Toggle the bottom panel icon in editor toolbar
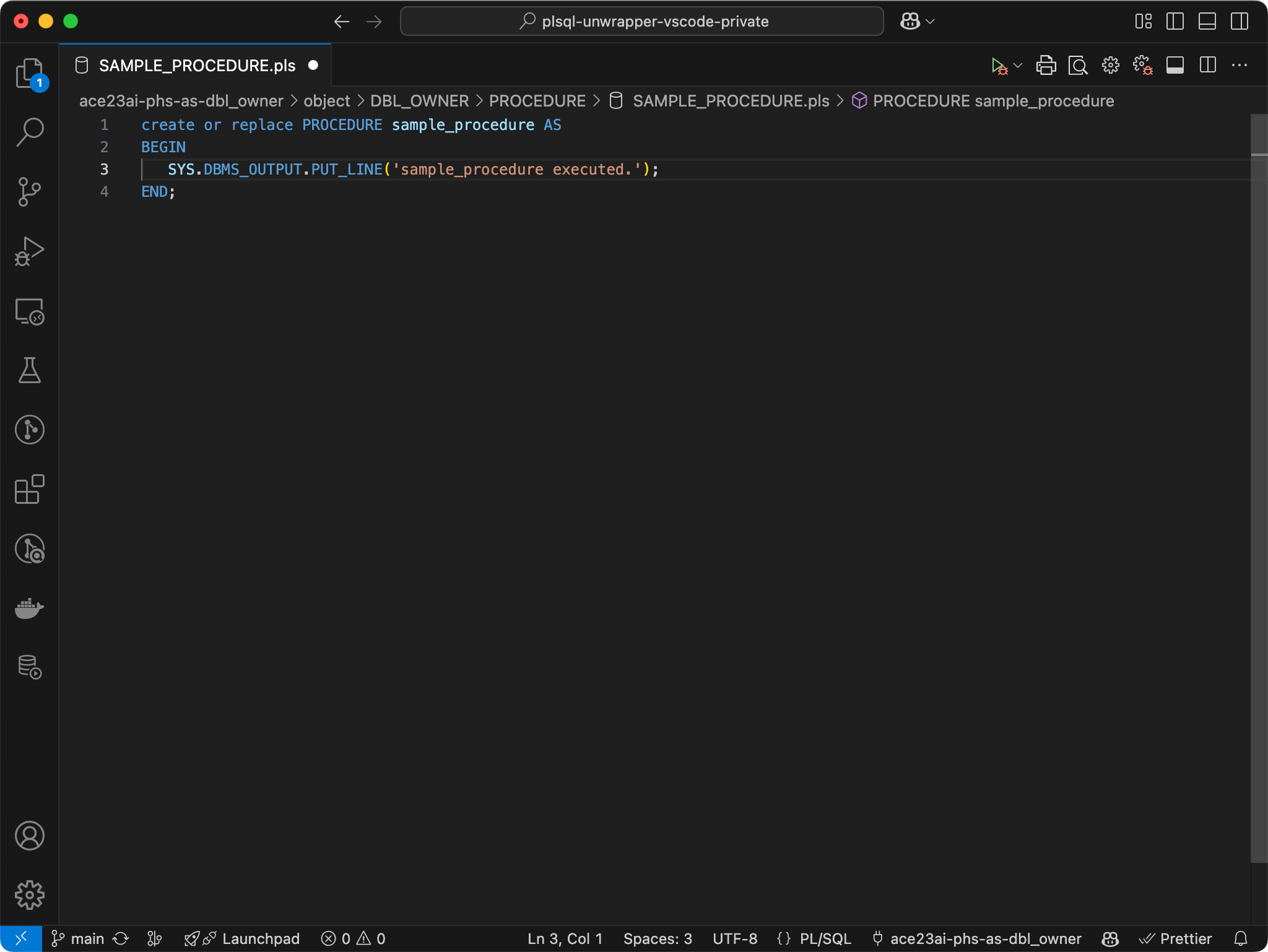 pos(1175,66)
